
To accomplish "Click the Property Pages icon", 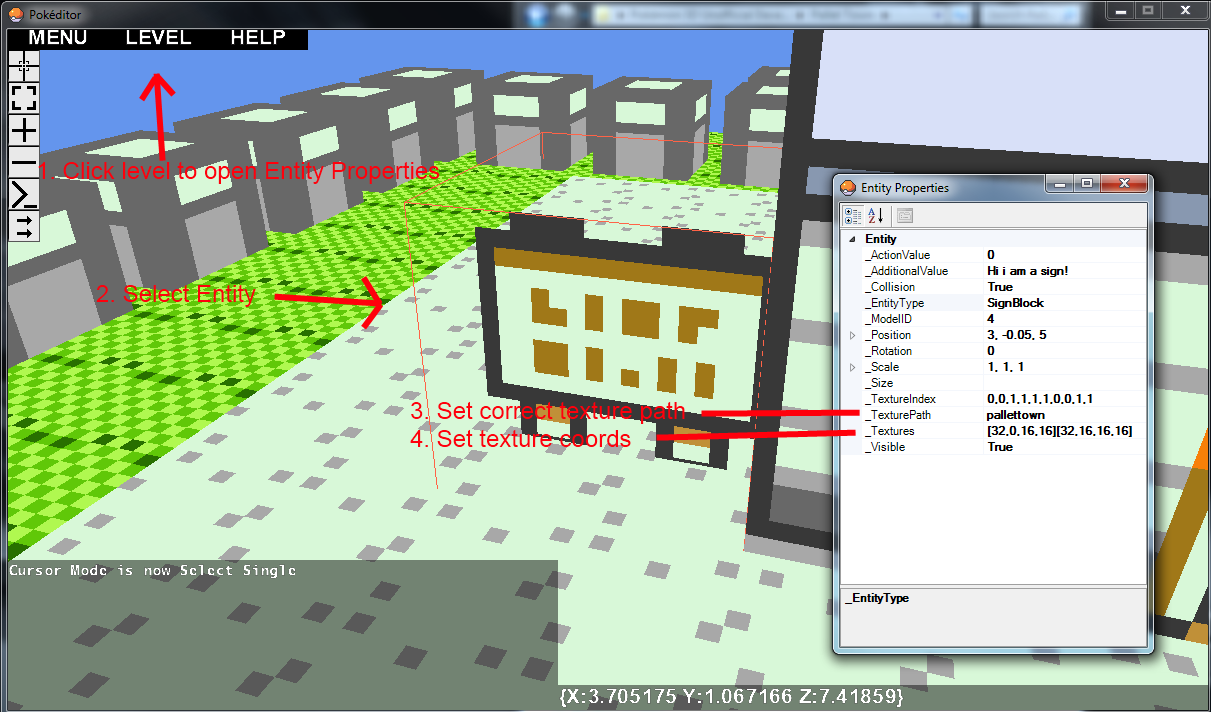I will point(904,215).
